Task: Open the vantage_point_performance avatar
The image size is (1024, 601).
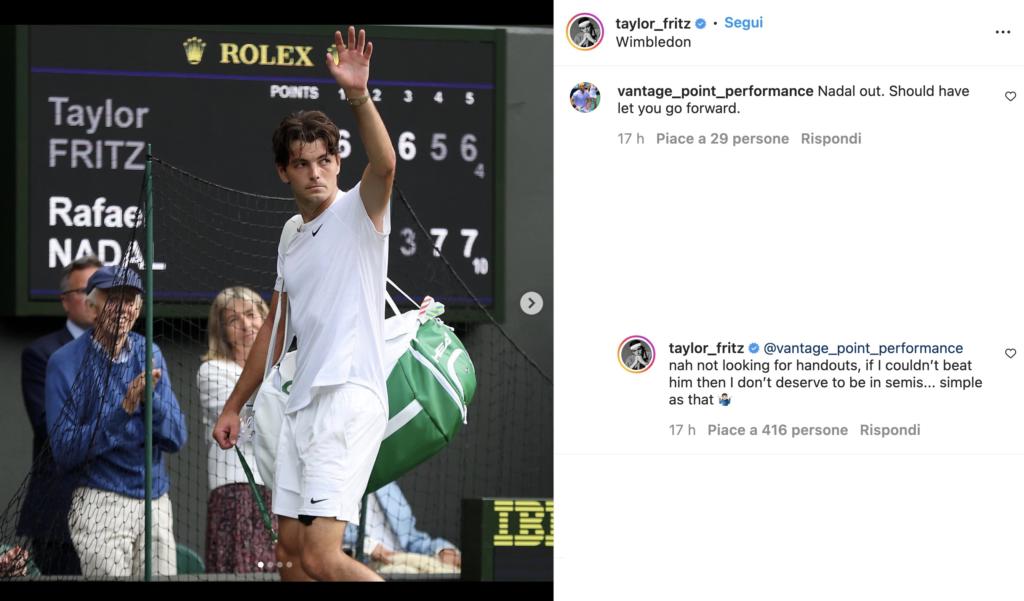Action: click(x=584, y=97)
